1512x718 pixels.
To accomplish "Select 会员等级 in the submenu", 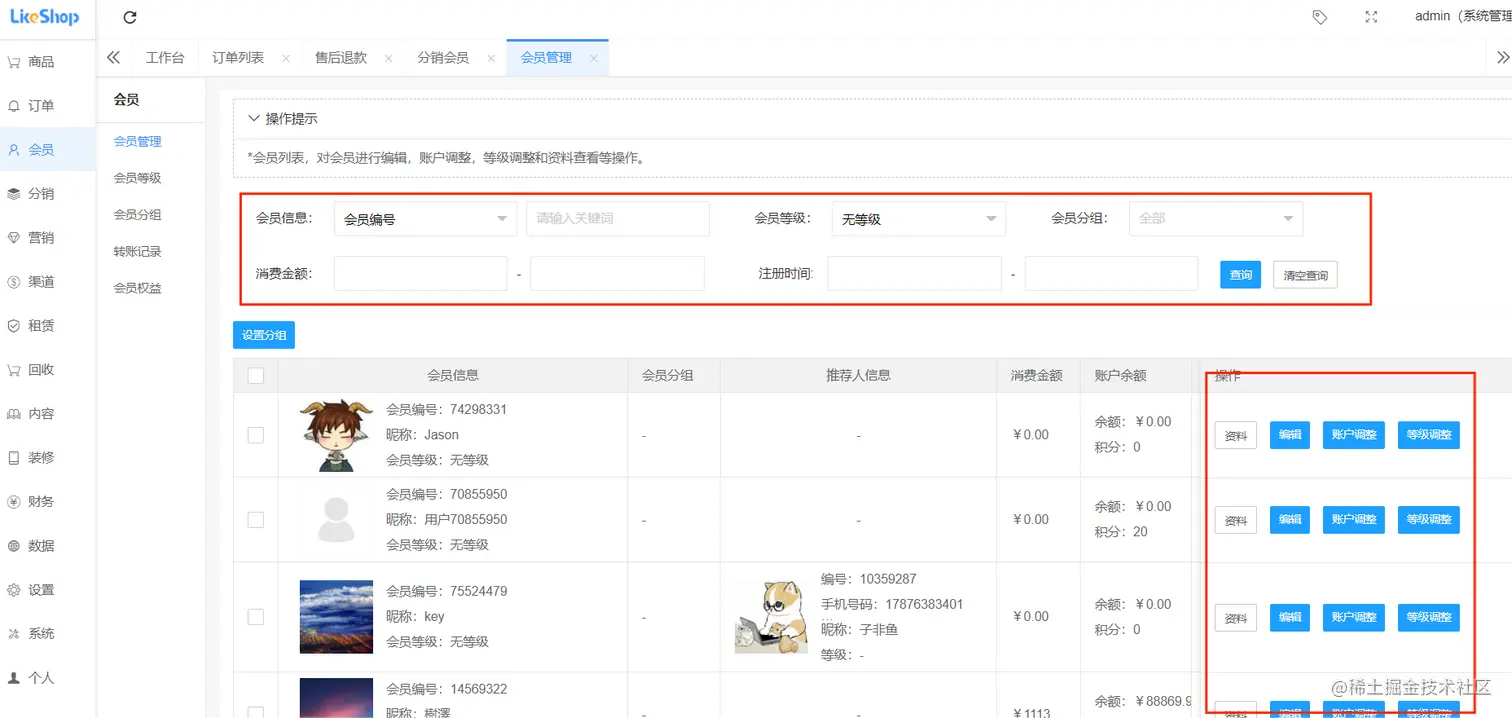I will click(138, 178).
